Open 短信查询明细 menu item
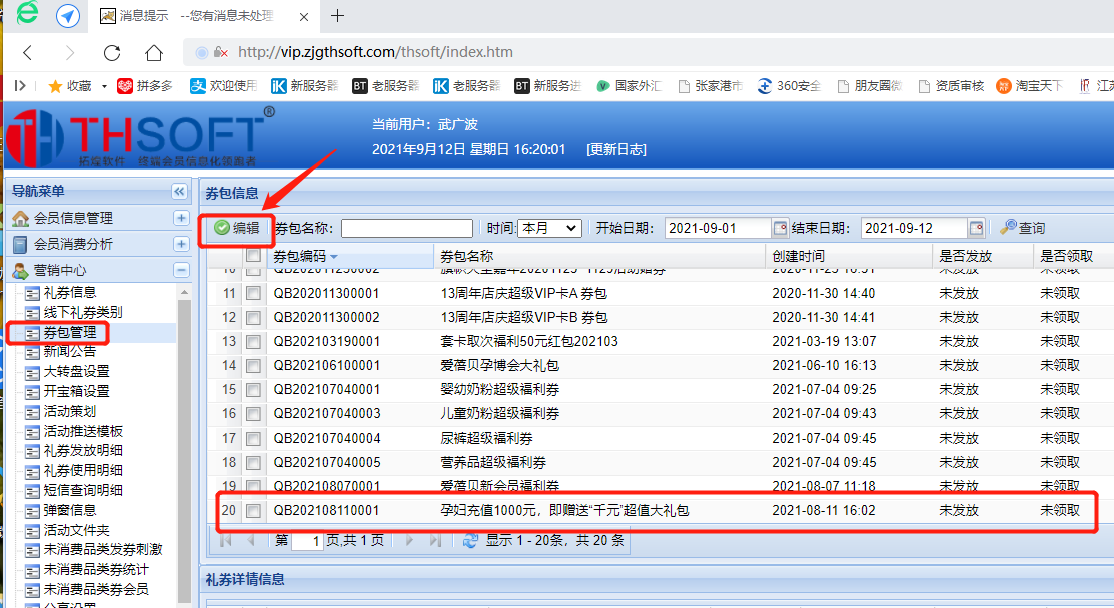 (82, 490)
